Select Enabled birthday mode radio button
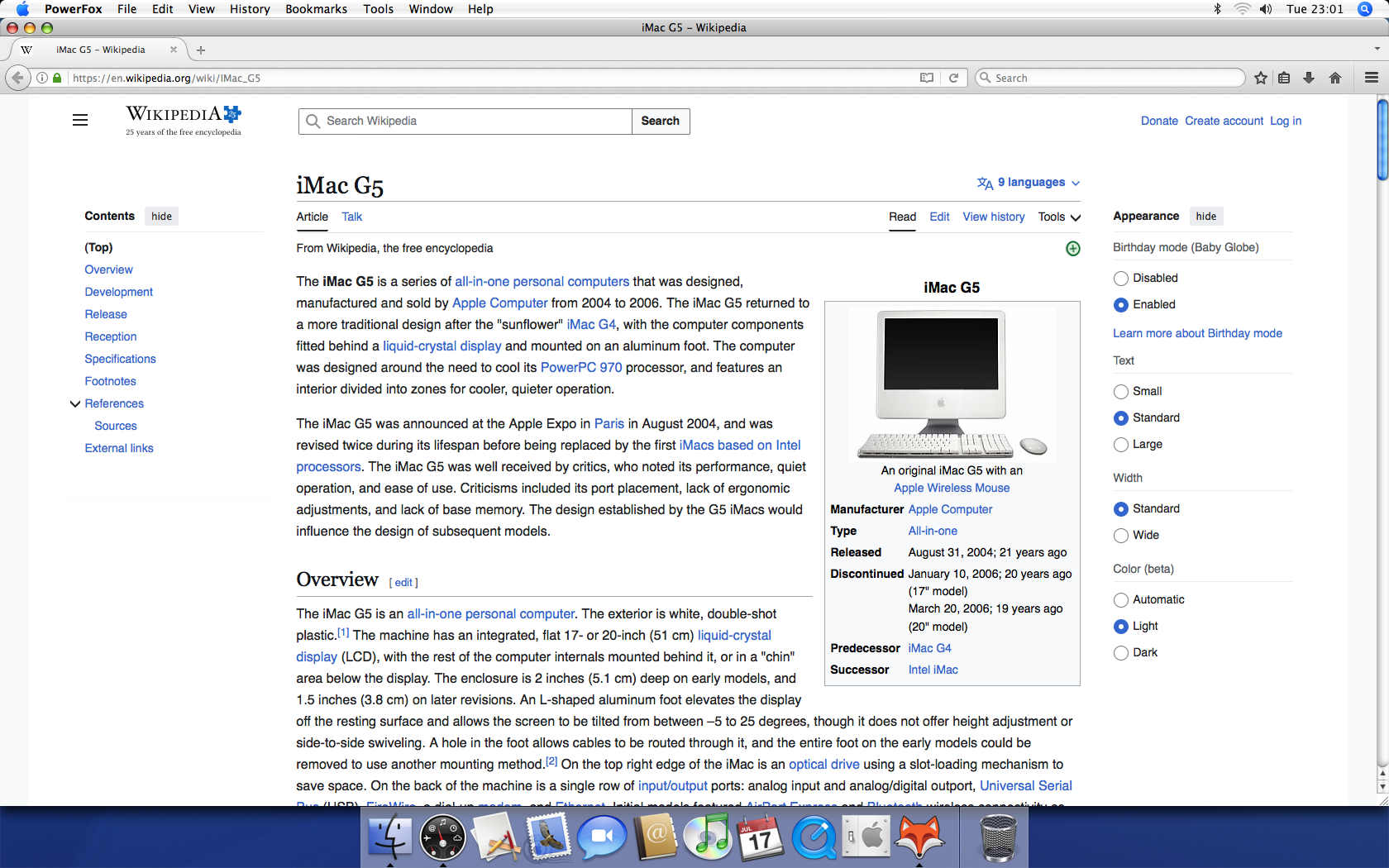Image resolution: width=1389 pixels, height=868 pixels. point(1121,305)
